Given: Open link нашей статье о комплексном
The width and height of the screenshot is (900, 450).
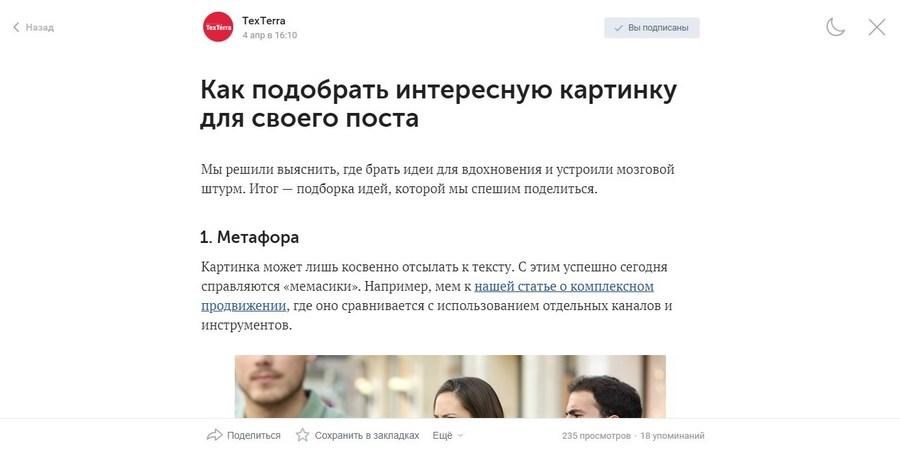Looking at the screenshot, I should pos(564,286).
